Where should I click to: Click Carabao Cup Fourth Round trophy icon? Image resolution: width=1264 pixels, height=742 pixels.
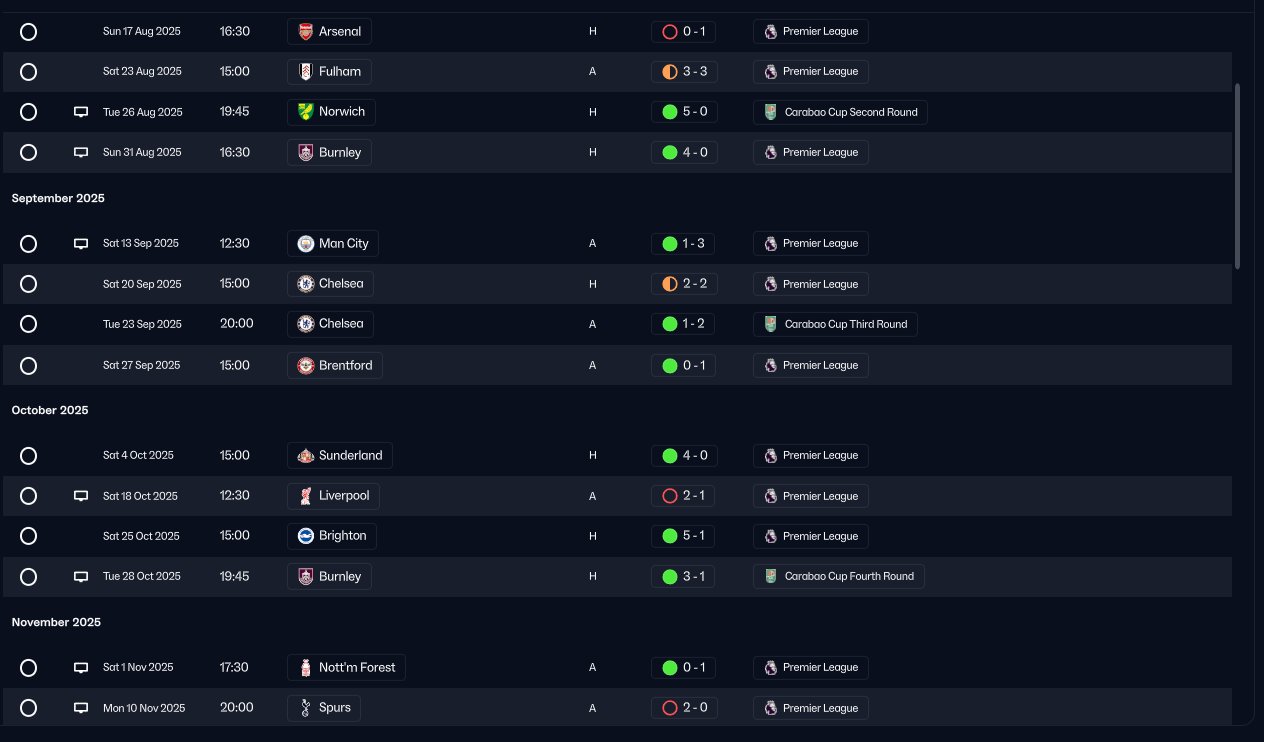[770, 577]
